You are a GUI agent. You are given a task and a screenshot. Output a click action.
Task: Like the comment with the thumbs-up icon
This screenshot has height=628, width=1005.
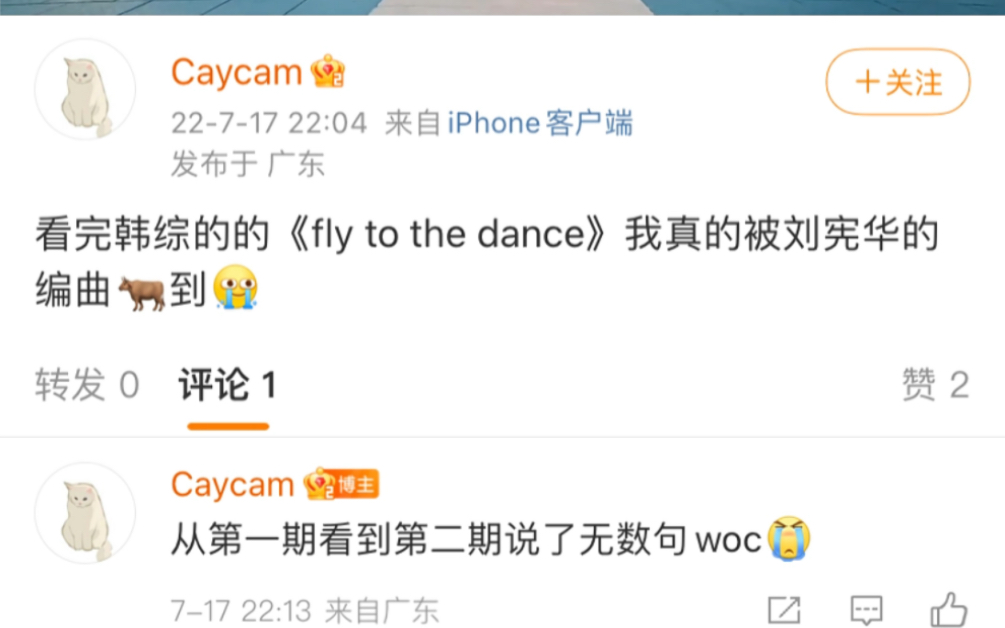pyautogui.click(x=949, y=609)
